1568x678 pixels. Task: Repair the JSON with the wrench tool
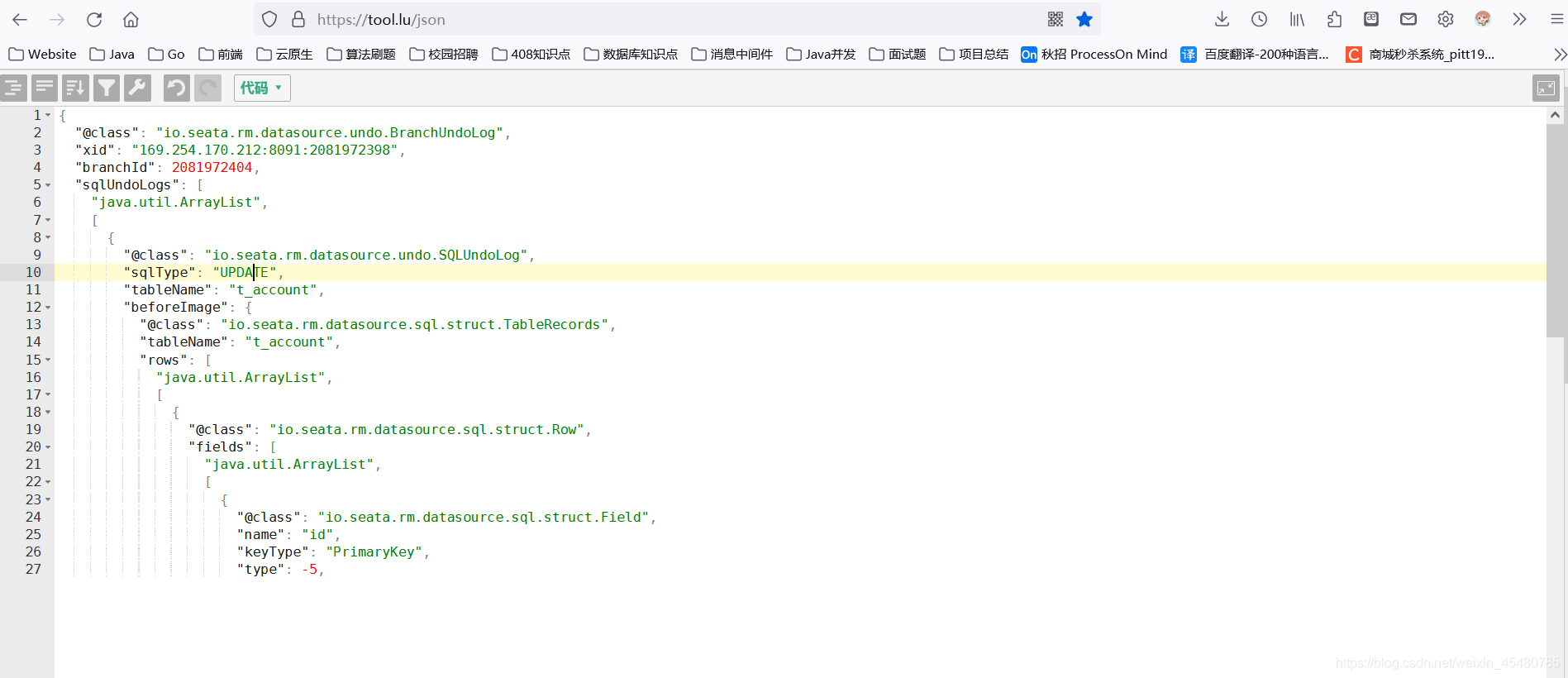(137, 88)
